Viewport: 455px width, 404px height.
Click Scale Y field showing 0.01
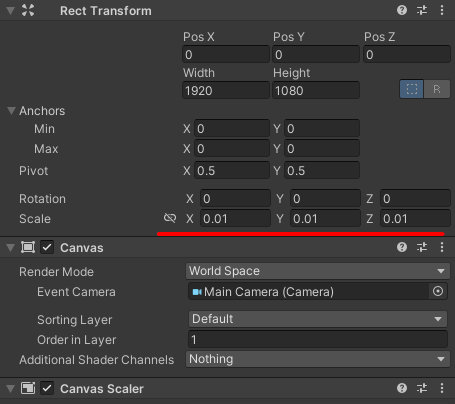click(325, 219)
